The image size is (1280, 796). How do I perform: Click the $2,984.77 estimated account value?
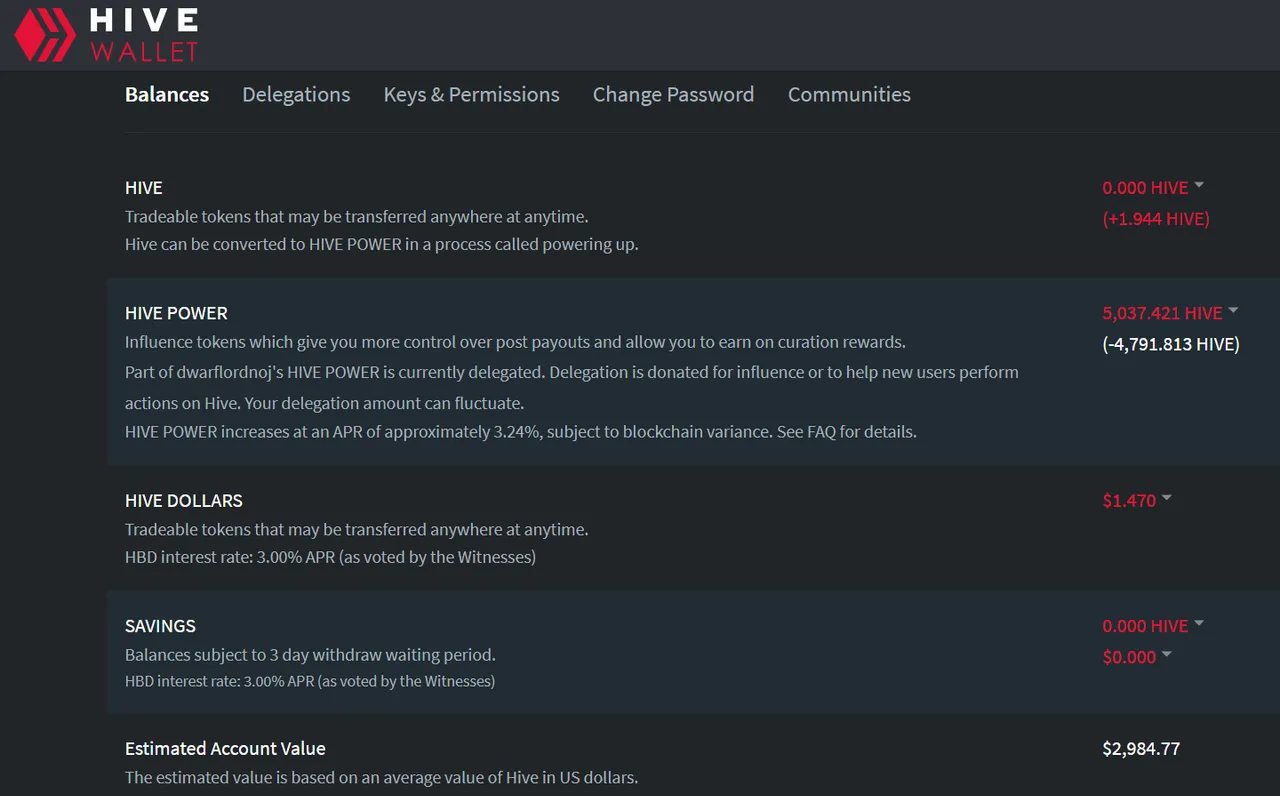1141,749
